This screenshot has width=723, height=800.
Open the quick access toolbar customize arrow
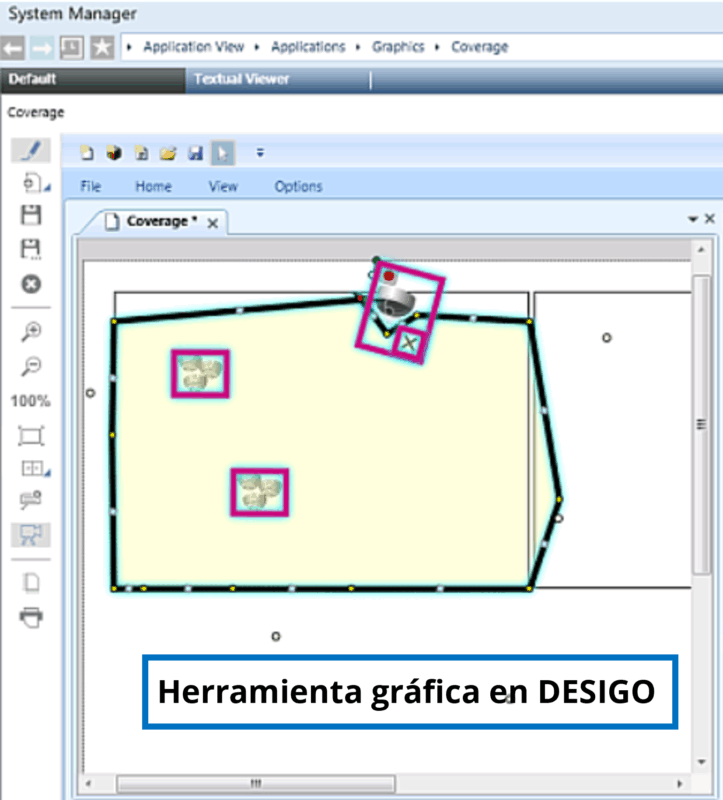click(260, 153)
